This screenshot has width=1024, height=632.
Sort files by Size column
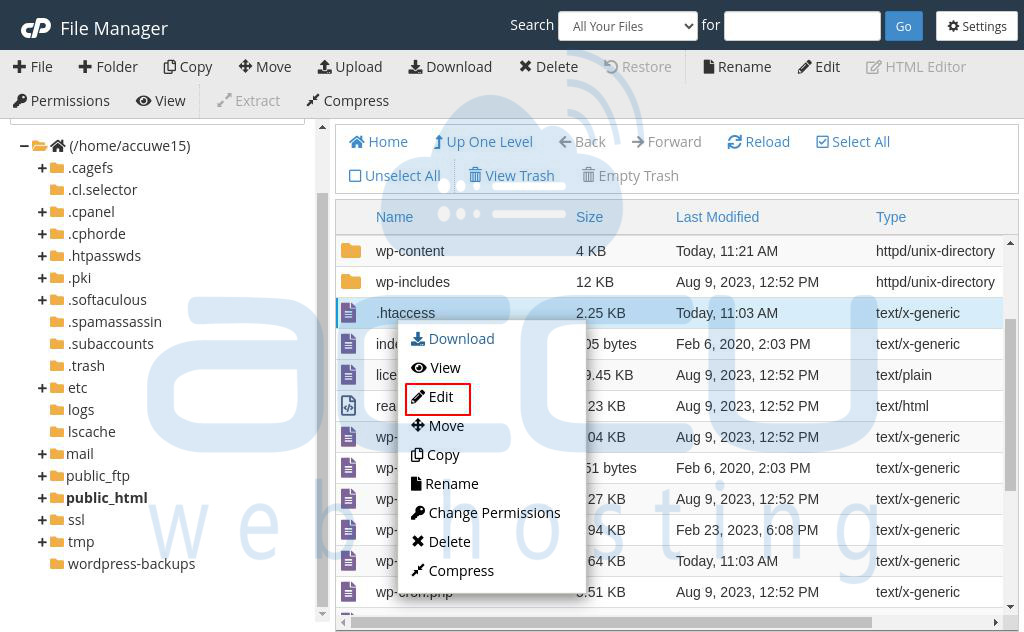tap(589, 217)
